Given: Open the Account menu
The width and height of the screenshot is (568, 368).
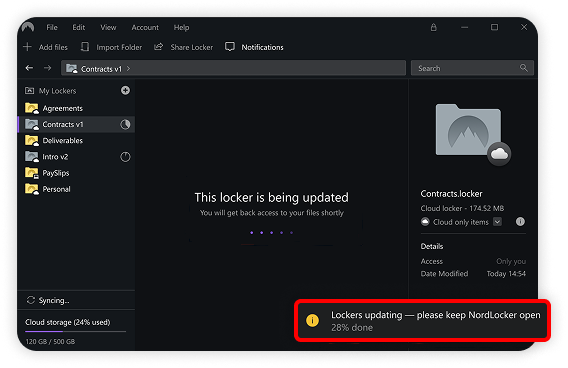Looking at the screenshot, I should point(145,28).
